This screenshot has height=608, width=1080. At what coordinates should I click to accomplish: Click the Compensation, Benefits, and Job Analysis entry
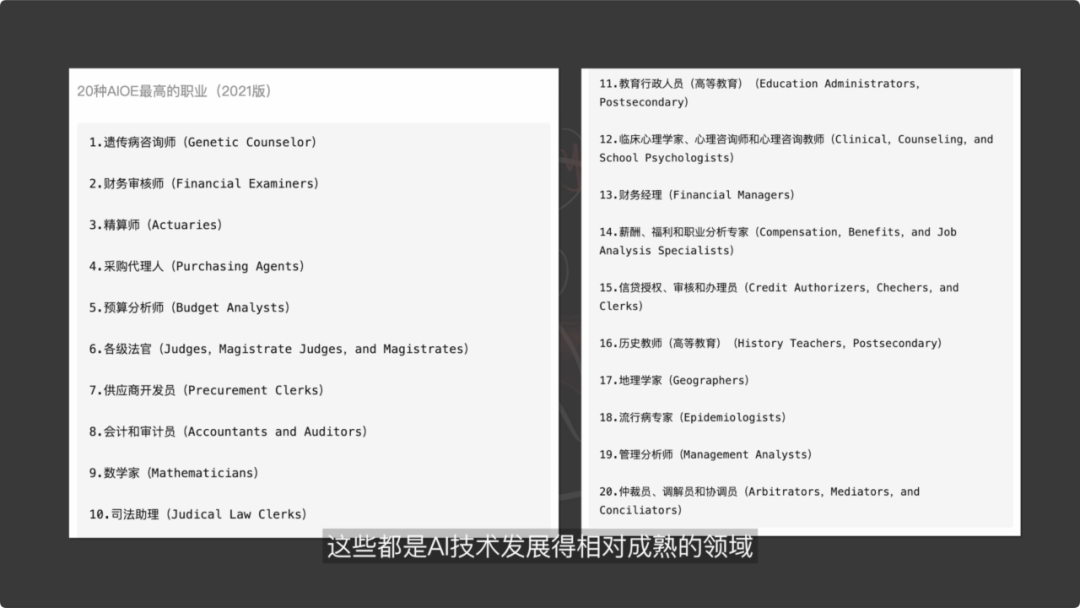point(778,241)
